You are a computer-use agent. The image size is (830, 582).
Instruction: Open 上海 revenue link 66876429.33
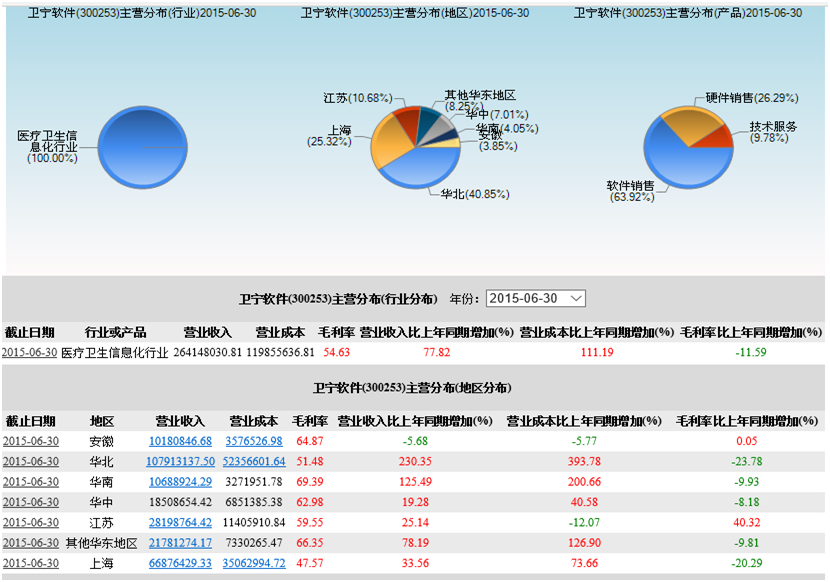(x=180, y=563)
